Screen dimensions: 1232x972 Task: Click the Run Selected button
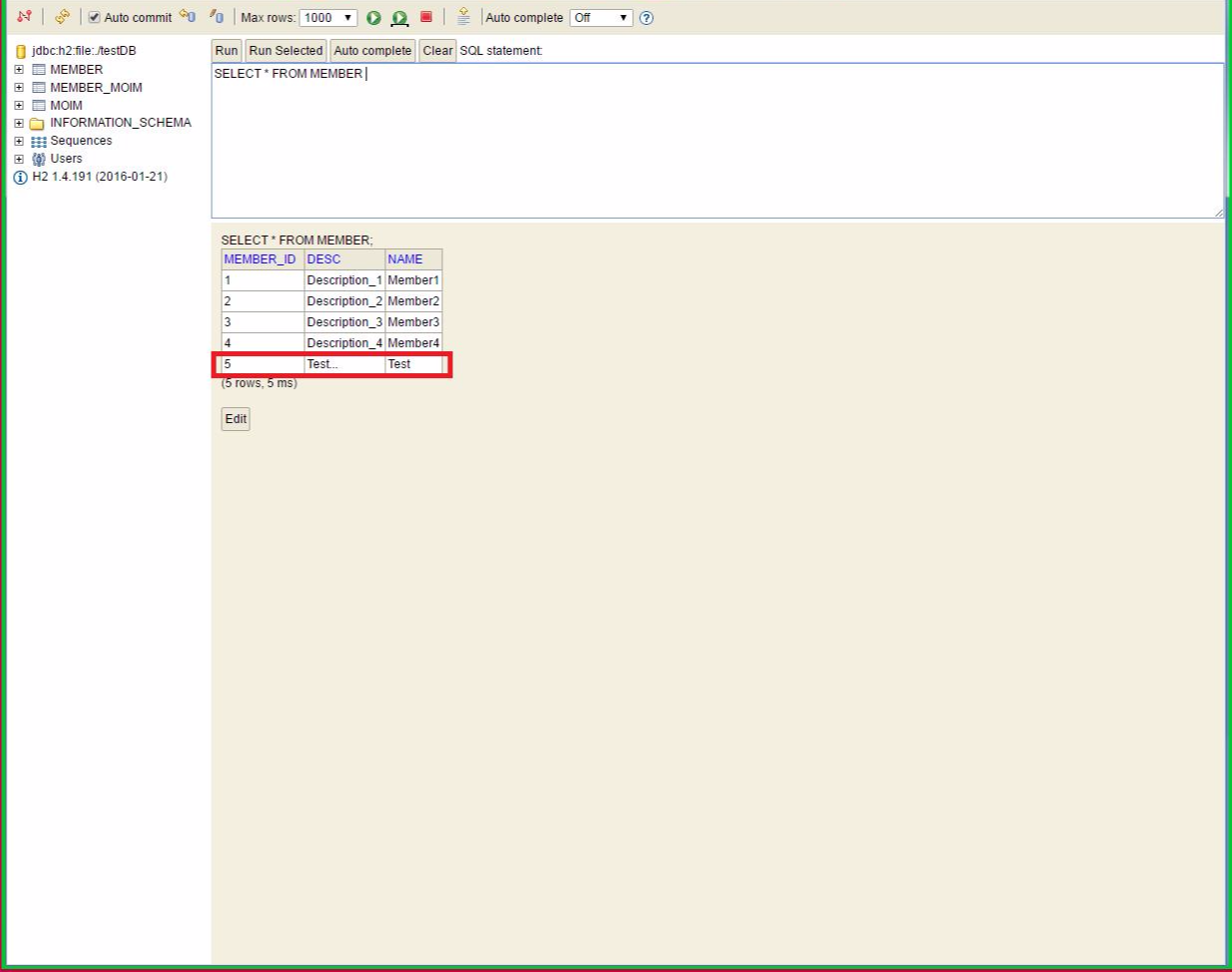[286, 51]
